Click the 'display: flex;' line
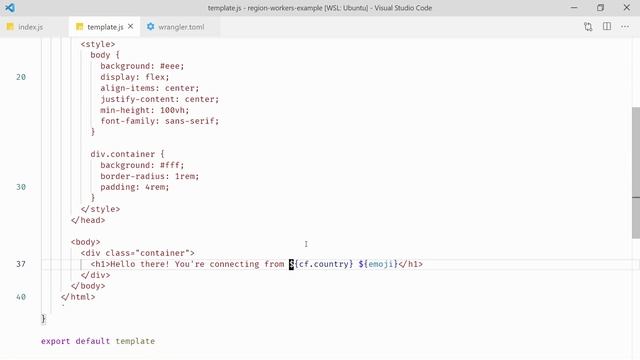The height and width of the screenshot is (360, 640). 135,77
